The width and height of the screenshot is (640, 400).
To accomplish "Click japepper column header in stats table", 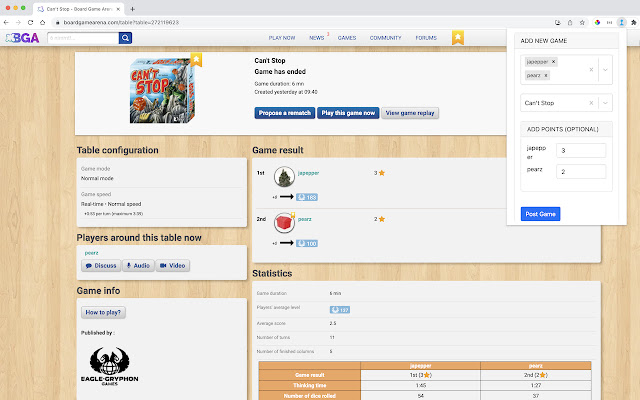I will [420, 366].
